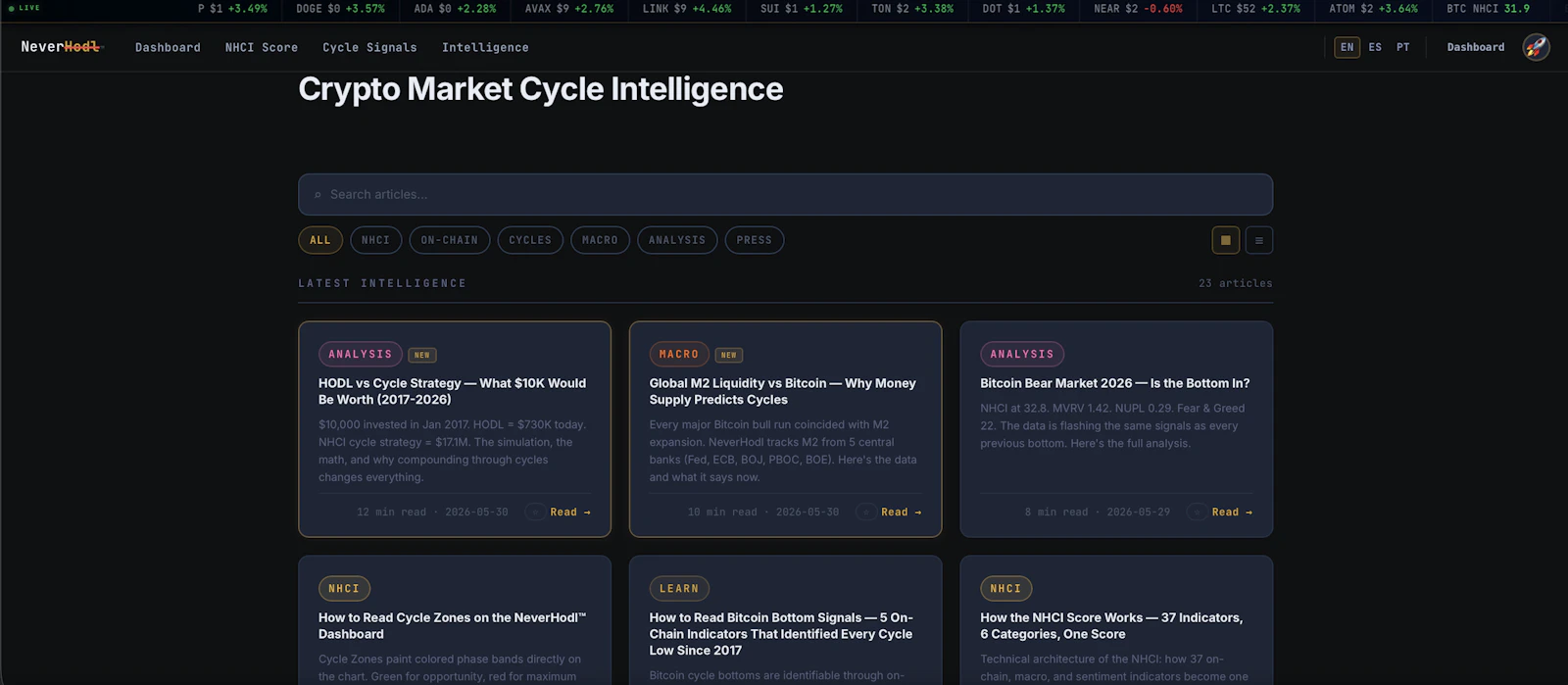Viewport: 1568px width, 685px height.
Task: Open 'How to Read Cycle Zones' article
Action: [452, 625]
